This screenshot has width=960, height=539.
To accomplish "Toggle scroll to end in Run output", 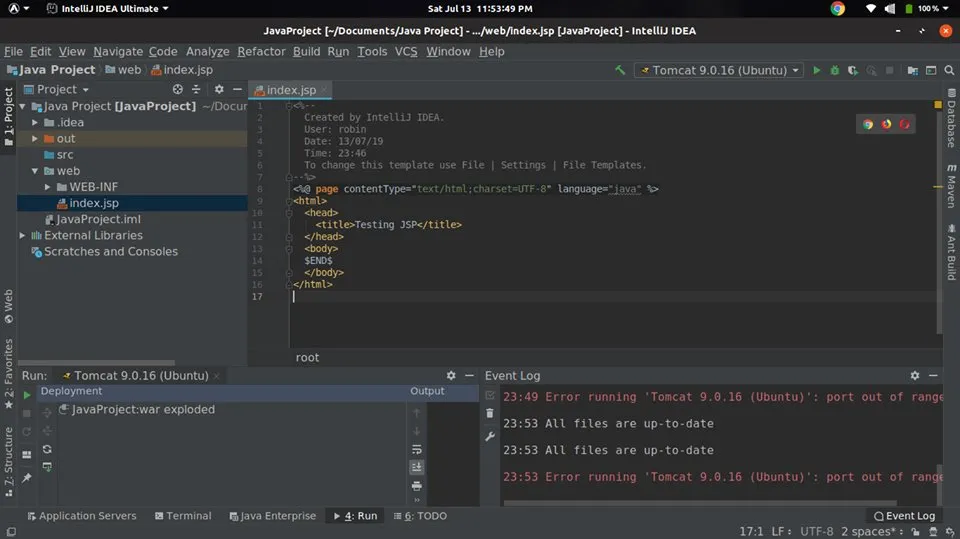I will tap(417, 467).
